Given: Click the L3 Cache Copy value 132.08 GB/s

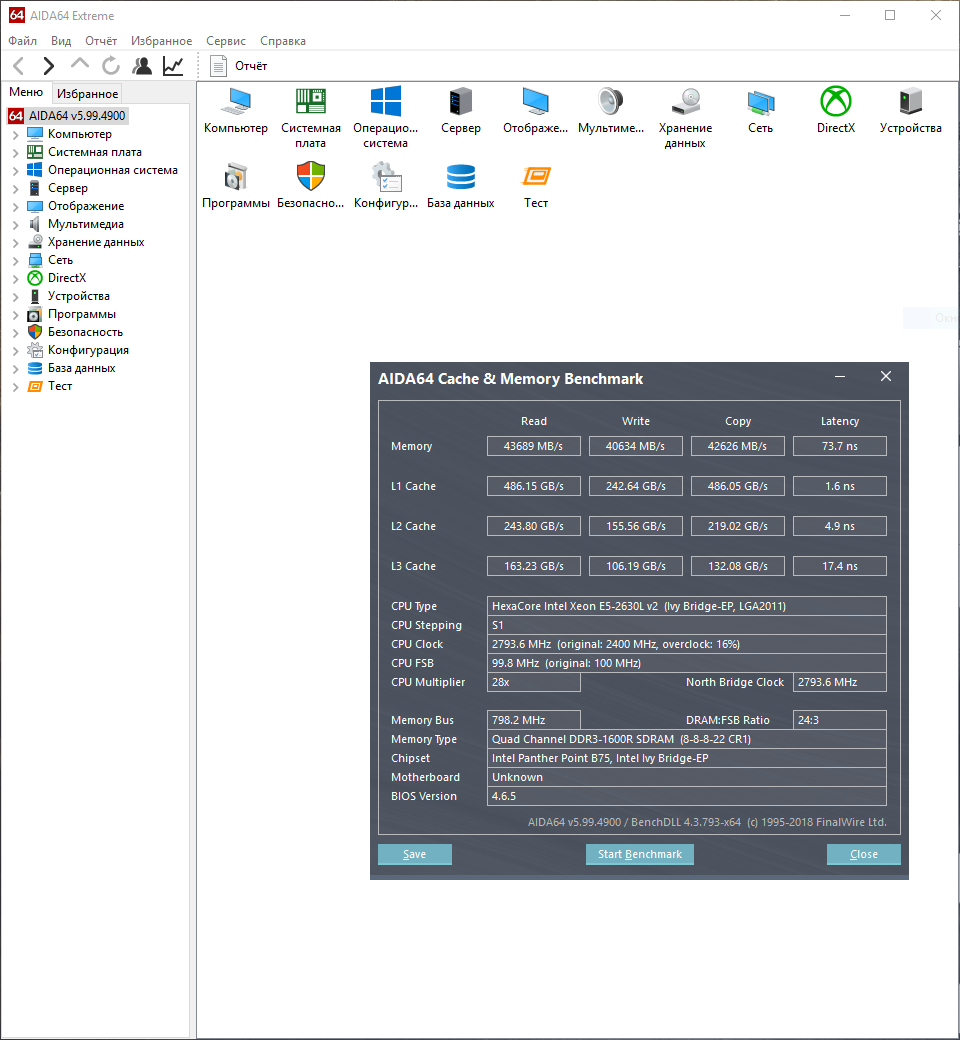Looking at the screenshot, I should 738,566.
